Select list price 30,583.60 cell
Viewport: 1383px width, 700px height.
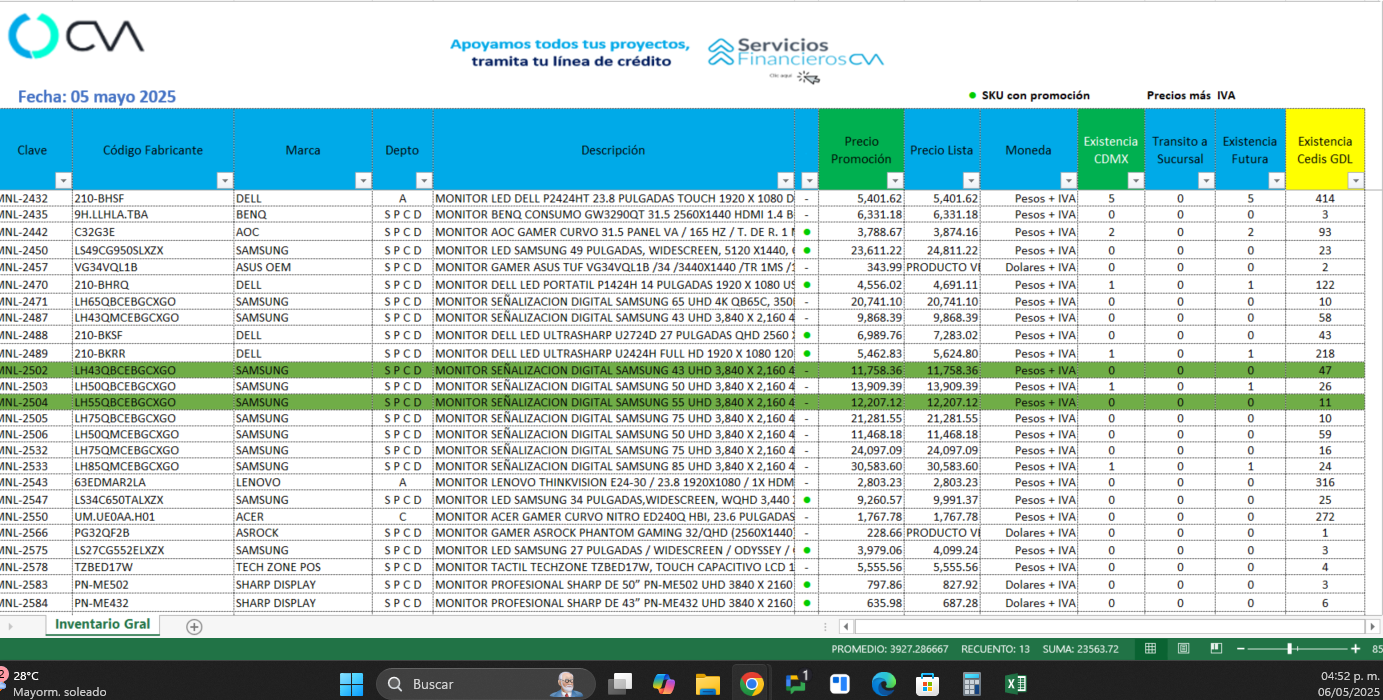click(x=942, y=466)
